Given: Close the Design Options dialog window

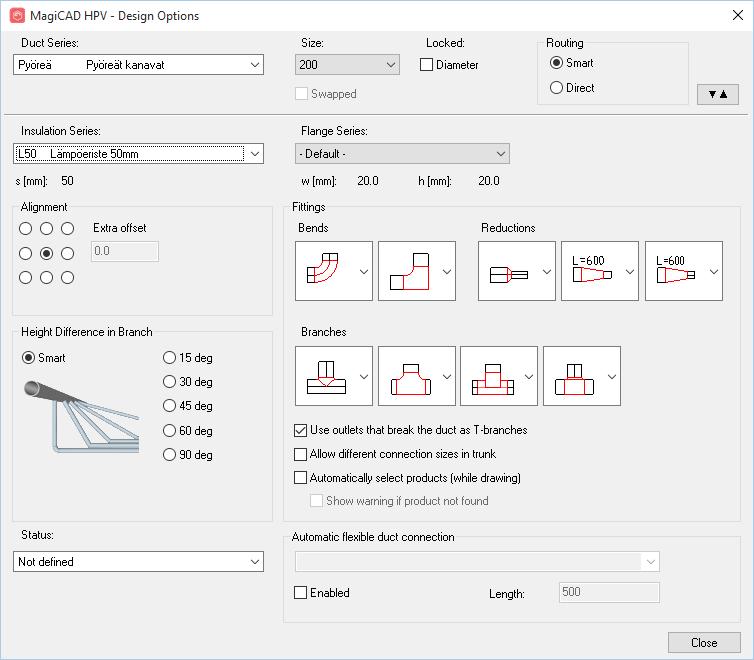Looking at the screenshot, I should [x=738, y=15].
